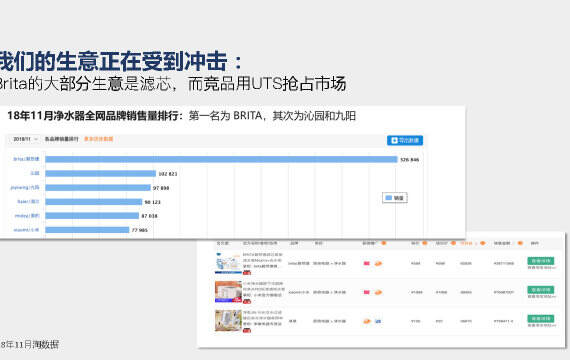Click the green button in the Brita row

(541, 261)
